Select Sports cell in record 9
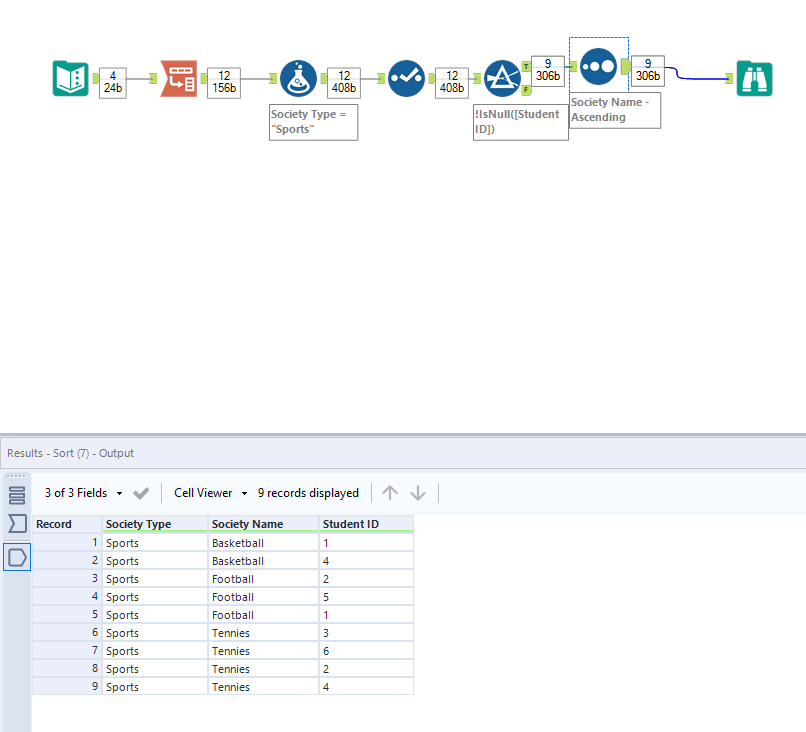 tap(155, 687)
